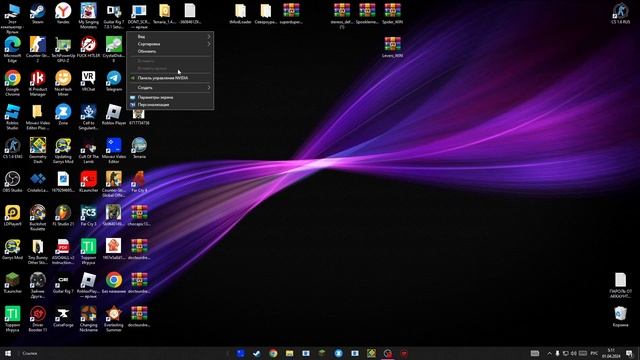Select the CurseForge desktop icon
The height and width of the screenshot is (360, 640).
[63, 317]
